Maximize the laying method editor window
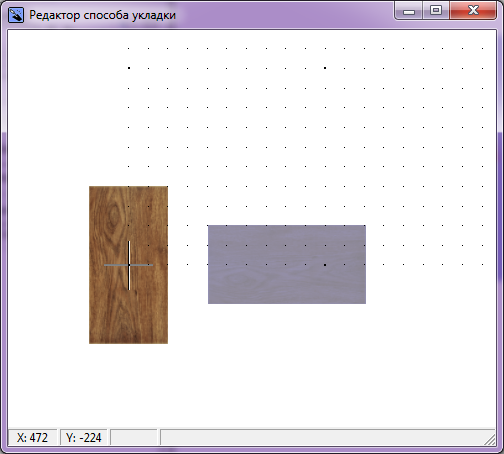This screenshot has width=504, height=454. point(436,11)
